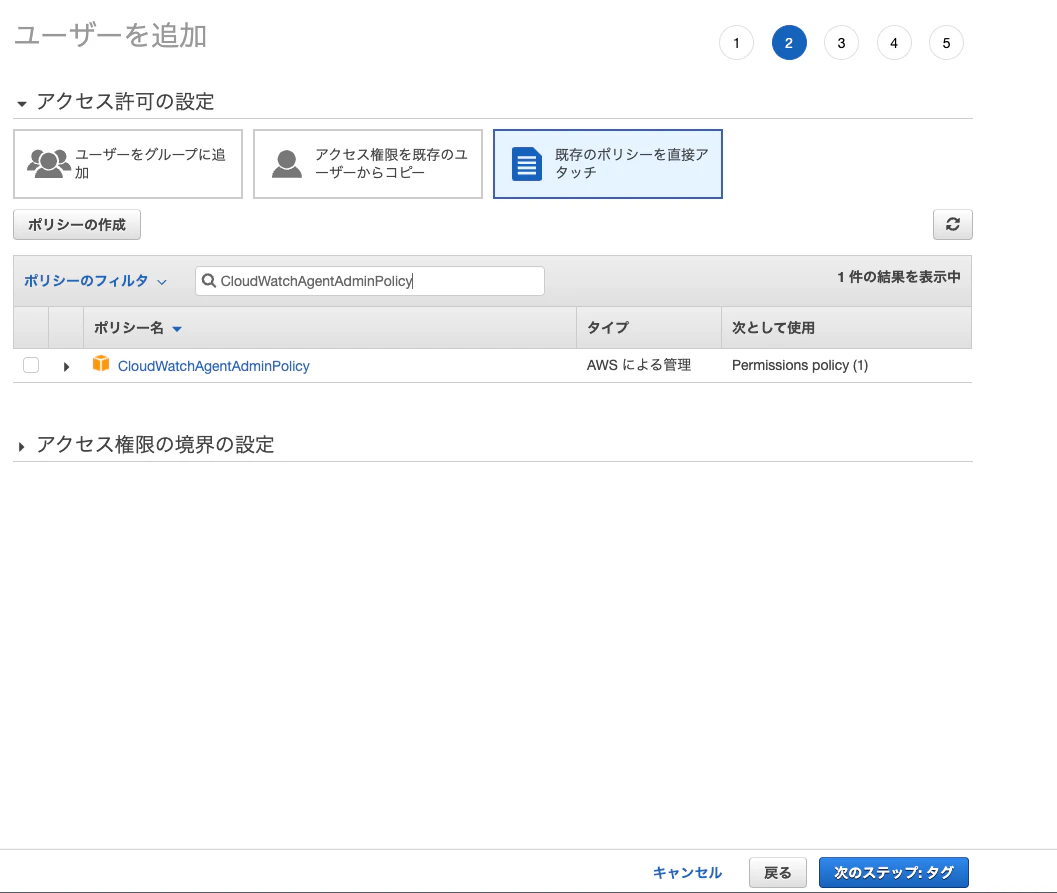
Task: Expand the アクセス権限の境界の設定 section
Action: click(x=22, y=447)
